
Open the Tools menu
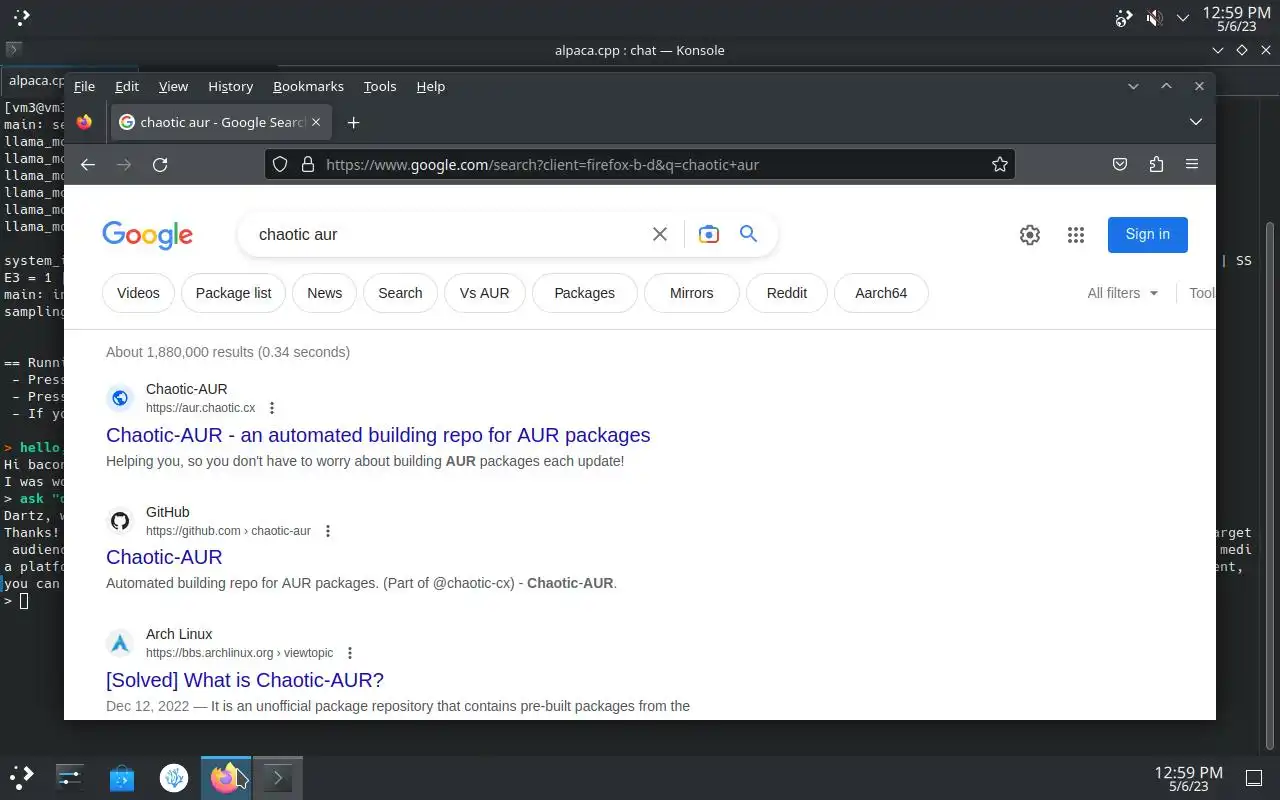(380, 86)
